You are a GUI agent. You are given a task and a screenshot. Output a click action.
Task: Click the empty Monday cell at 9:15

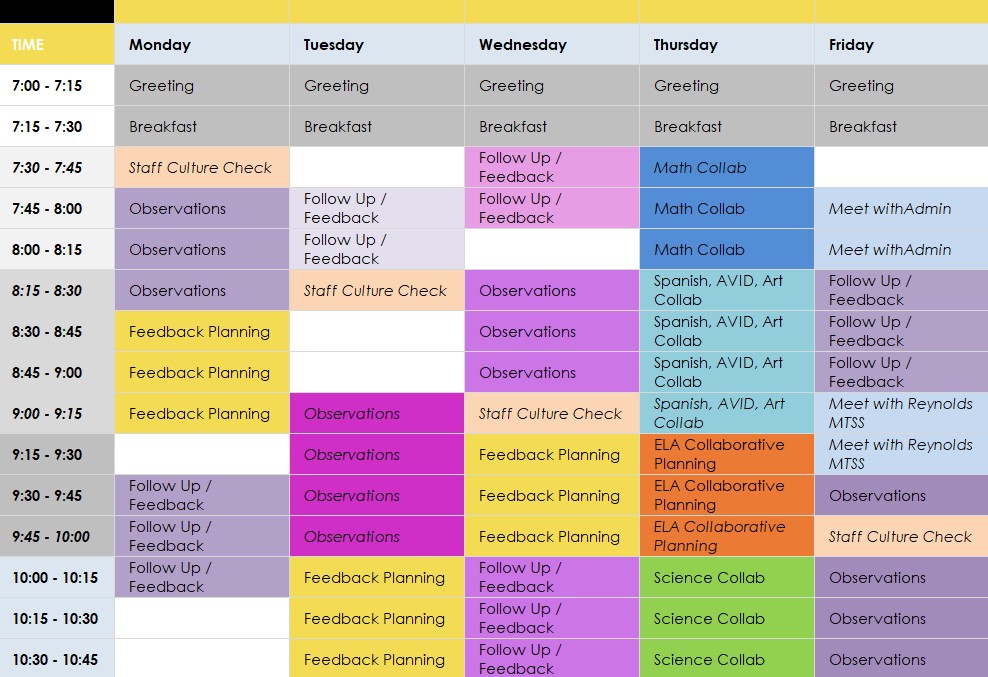(x=202, y=454)
